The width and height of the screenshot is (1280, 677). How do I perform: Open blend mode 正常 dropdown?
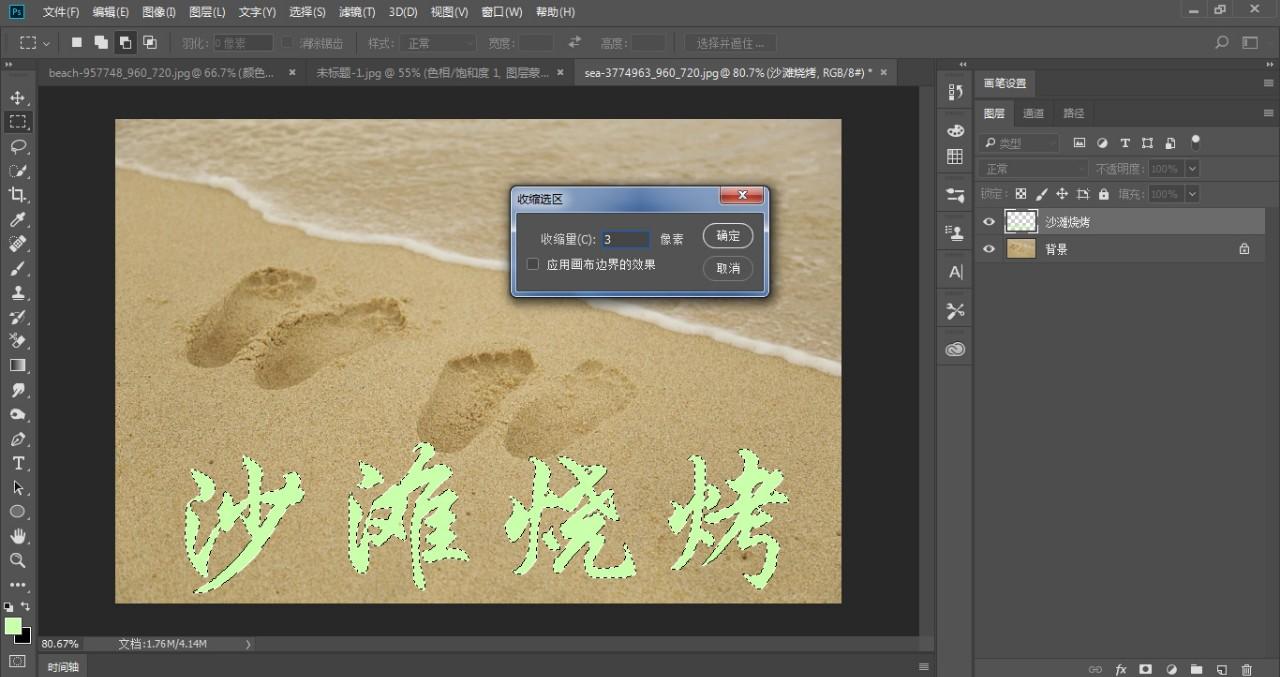coord(1033,169)
